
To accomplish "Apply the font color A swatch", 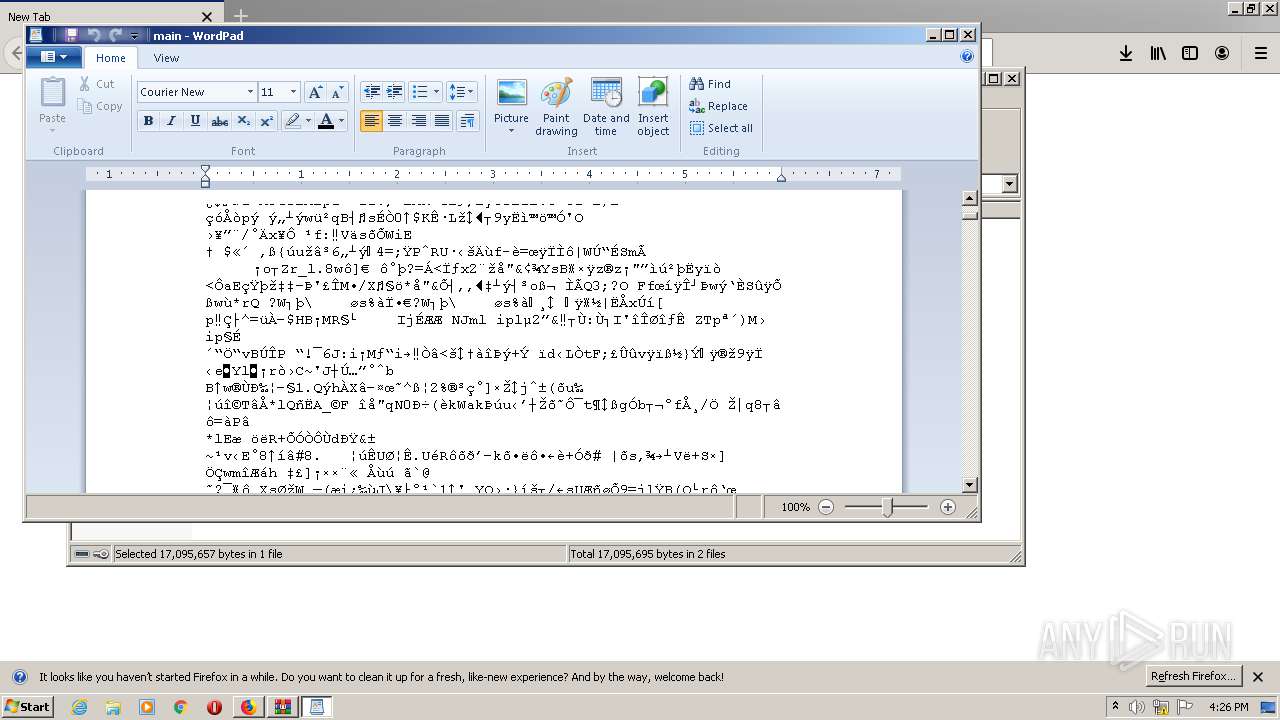I will pos(325,121).
